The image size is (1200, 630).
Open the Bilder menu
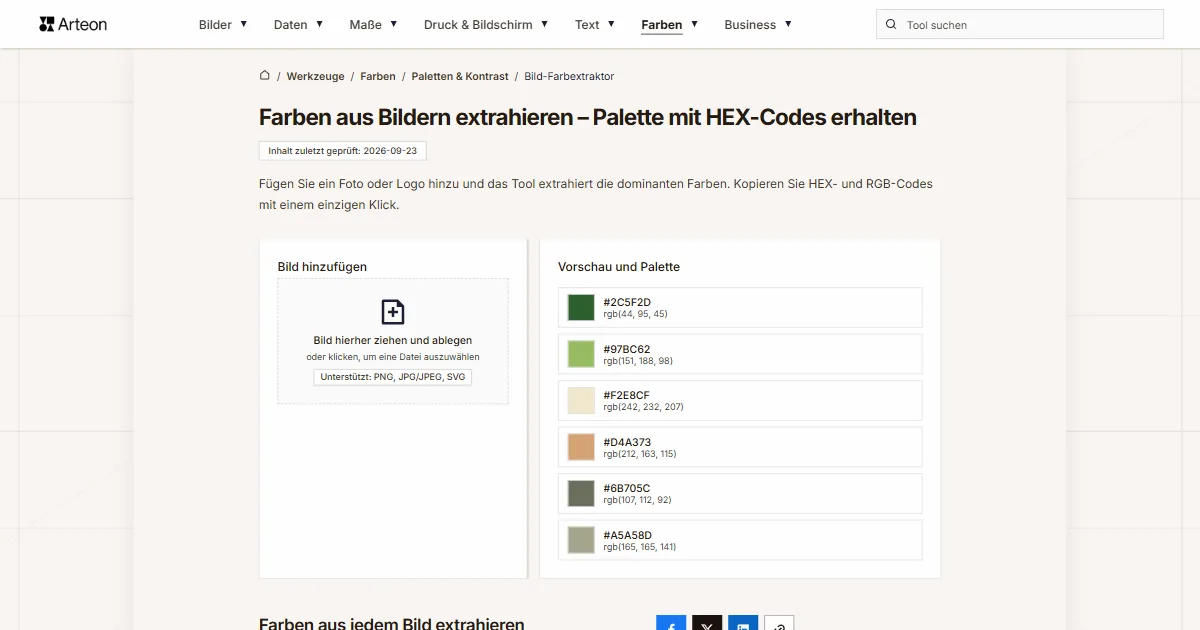click(x=215, y=25)
